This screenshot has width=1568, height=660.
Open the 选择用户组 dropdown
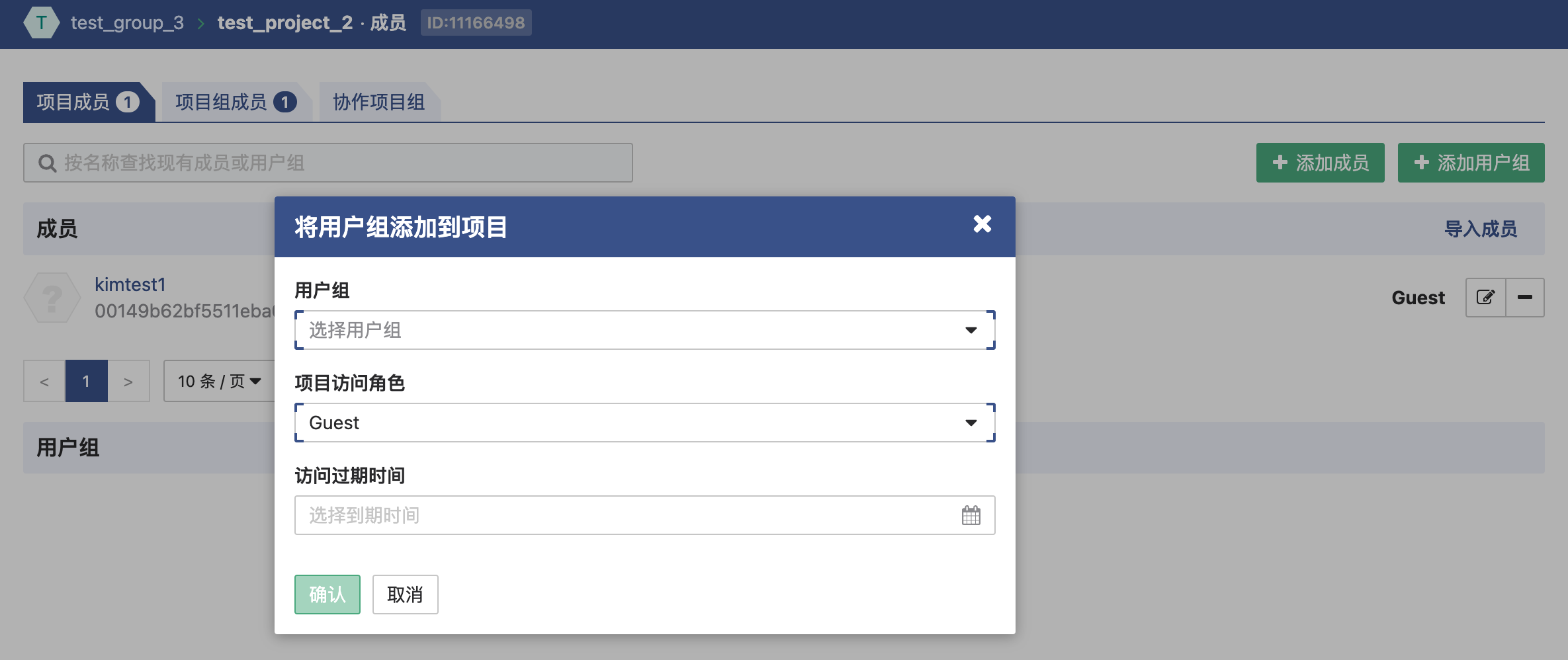pyautogui.click(x=644, y=330)
